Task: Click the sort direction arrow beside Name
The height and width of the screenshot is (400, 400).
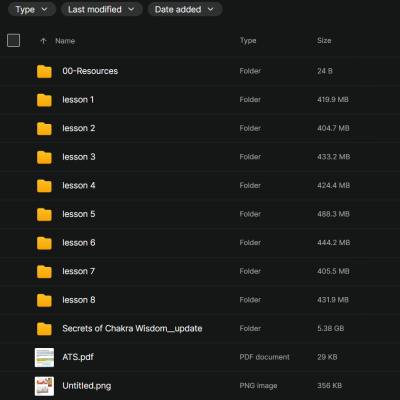Action: pos(43,41)
